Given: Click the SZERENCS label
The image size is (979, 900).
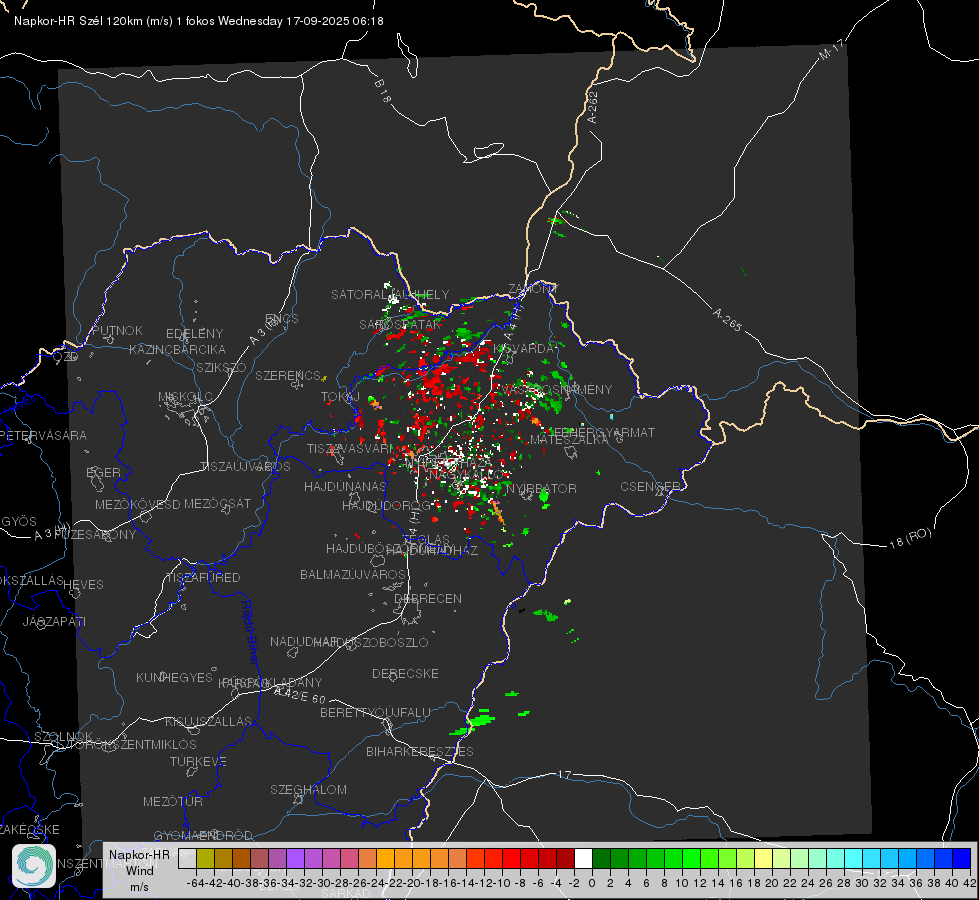Looking at the screenshot, I should point(288,375).
